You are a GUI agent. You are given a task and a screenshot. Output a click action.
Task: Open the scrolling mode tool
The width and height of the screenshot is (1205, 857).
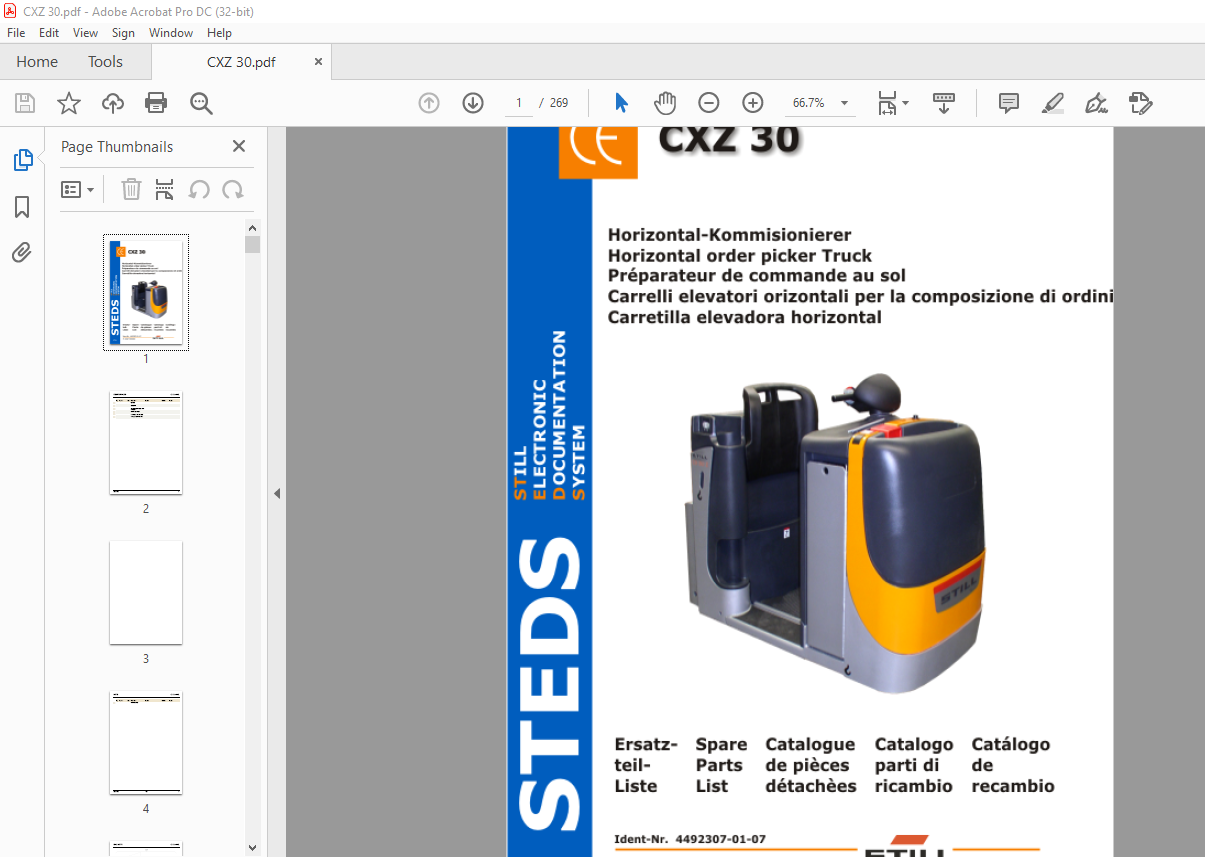point(944,103)
